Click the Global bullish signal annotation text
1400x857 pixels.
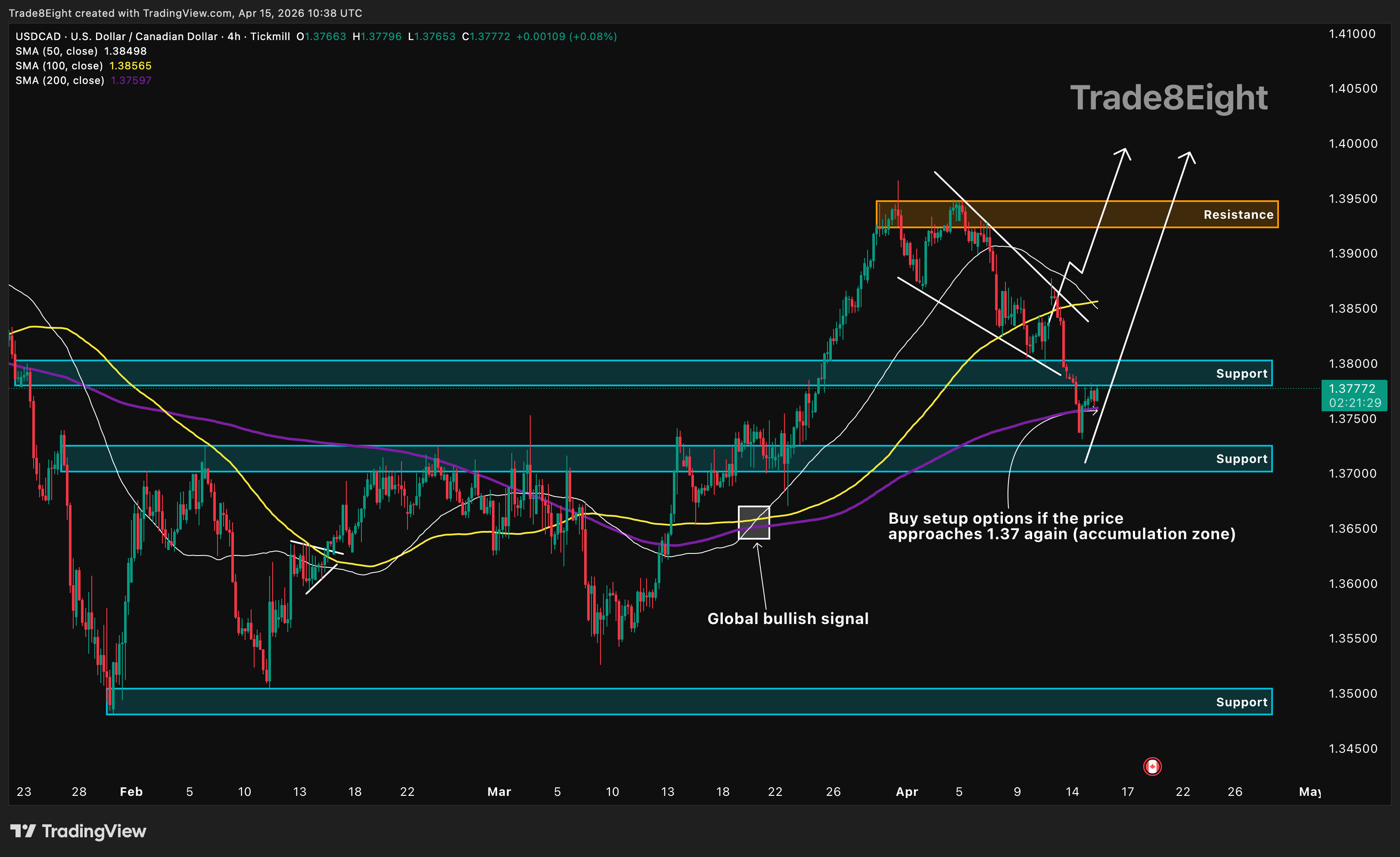[787, 618]
